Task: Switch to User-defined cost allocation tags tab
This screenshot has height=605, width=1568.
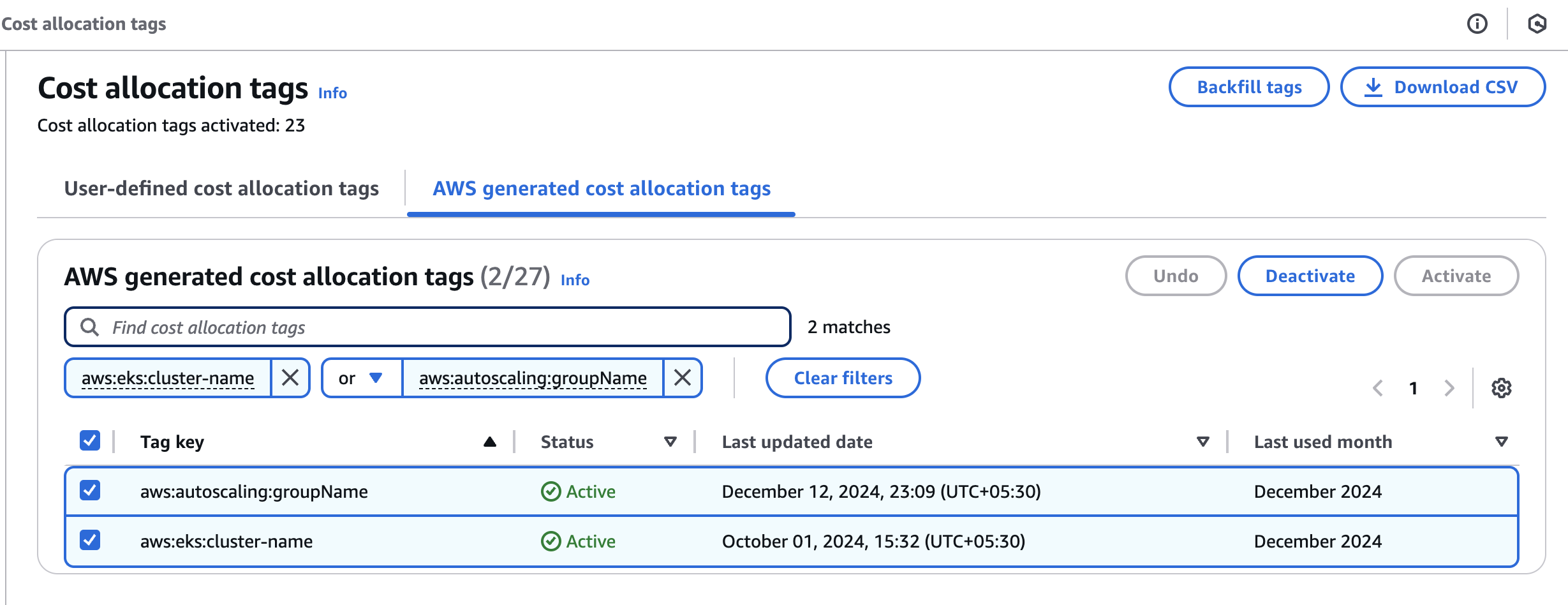Action: tap(221, 189)
